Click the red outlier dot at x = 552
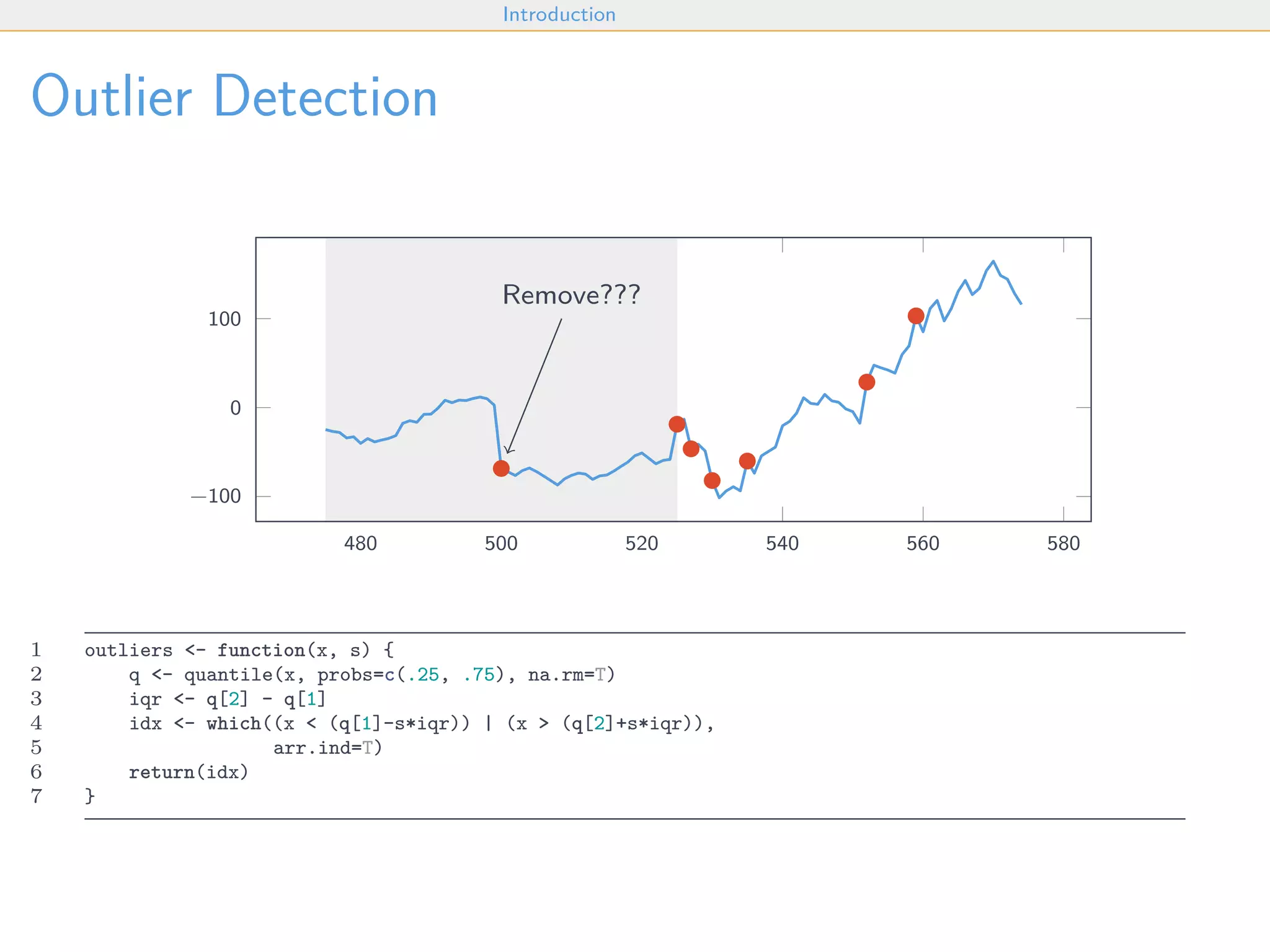Image resolution: width=1270 pixels, height=952 pixels. coord(867,382)
